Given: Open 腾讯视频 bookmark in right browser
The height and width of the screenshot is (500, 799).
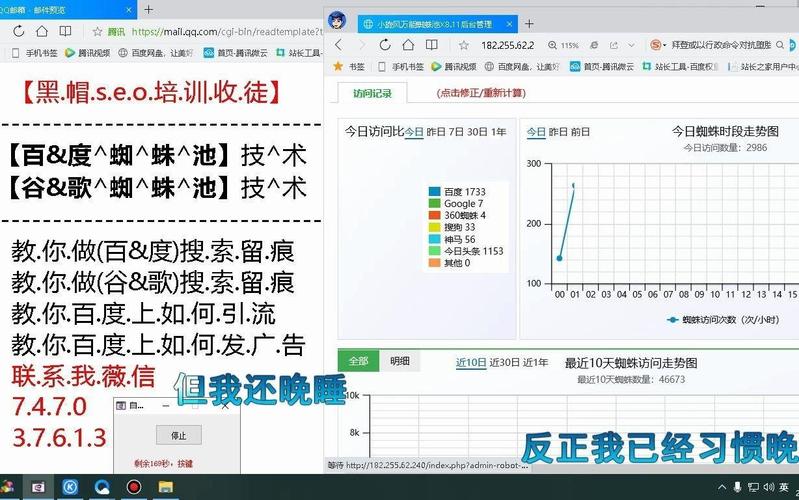Looking at the screenshot, I should point(454,66).
